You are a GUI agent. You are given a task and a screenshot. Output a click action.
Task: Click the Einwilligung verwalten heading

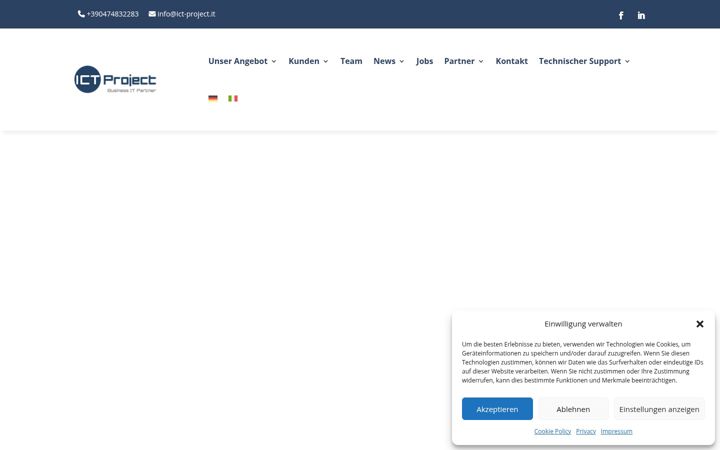583,324
